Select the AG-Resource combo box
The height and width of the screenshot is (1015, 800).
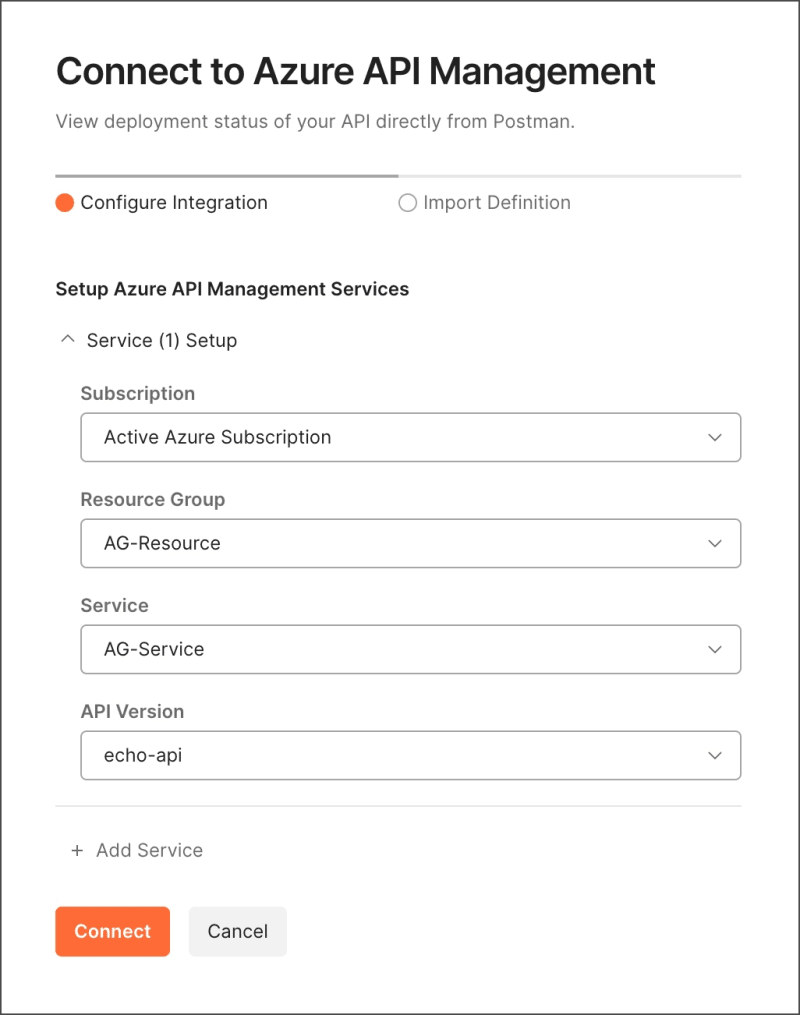(390, 543)
